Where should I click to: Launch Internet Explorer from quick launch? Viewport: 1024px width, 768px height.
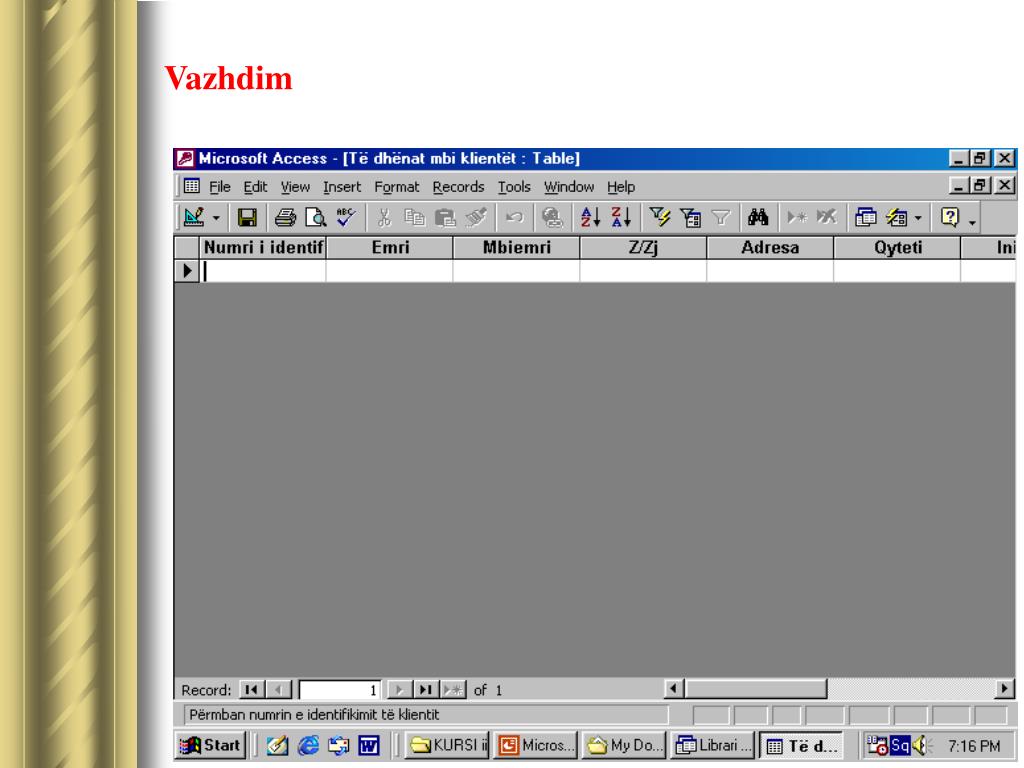(x=308, y=745)
